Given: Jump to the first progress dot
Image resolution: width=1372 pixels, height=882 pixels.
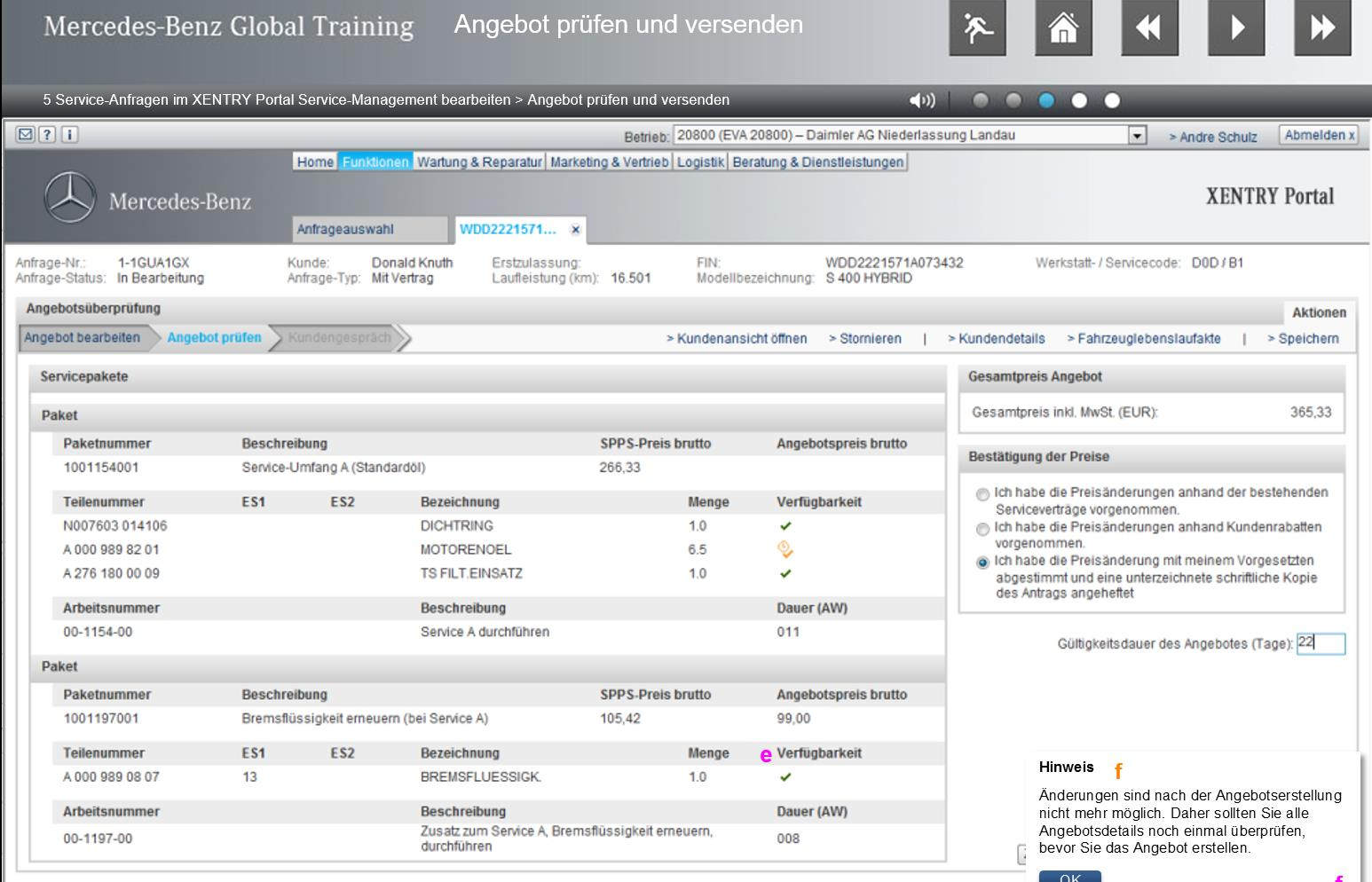Looking at the screenshot, I should (x=981, y=100).
